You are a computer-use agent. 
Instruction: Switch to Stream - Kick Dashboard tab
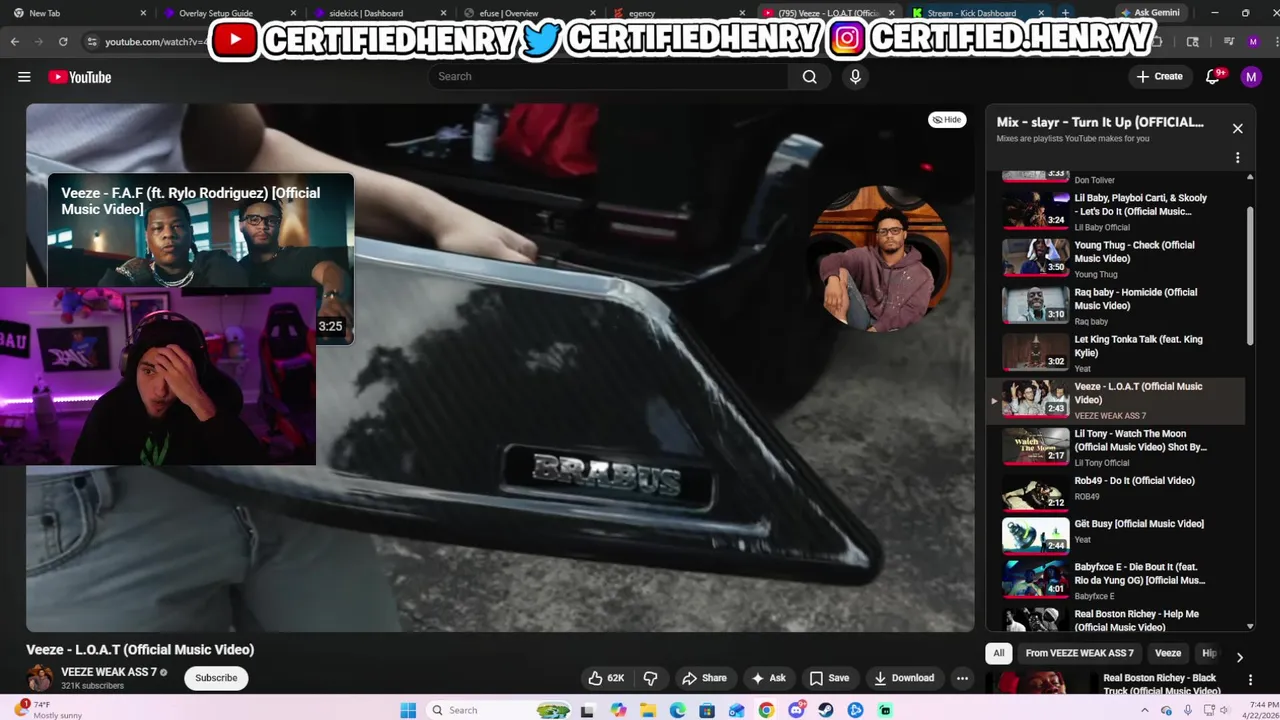pyautogui.click(x=976, y=13)
